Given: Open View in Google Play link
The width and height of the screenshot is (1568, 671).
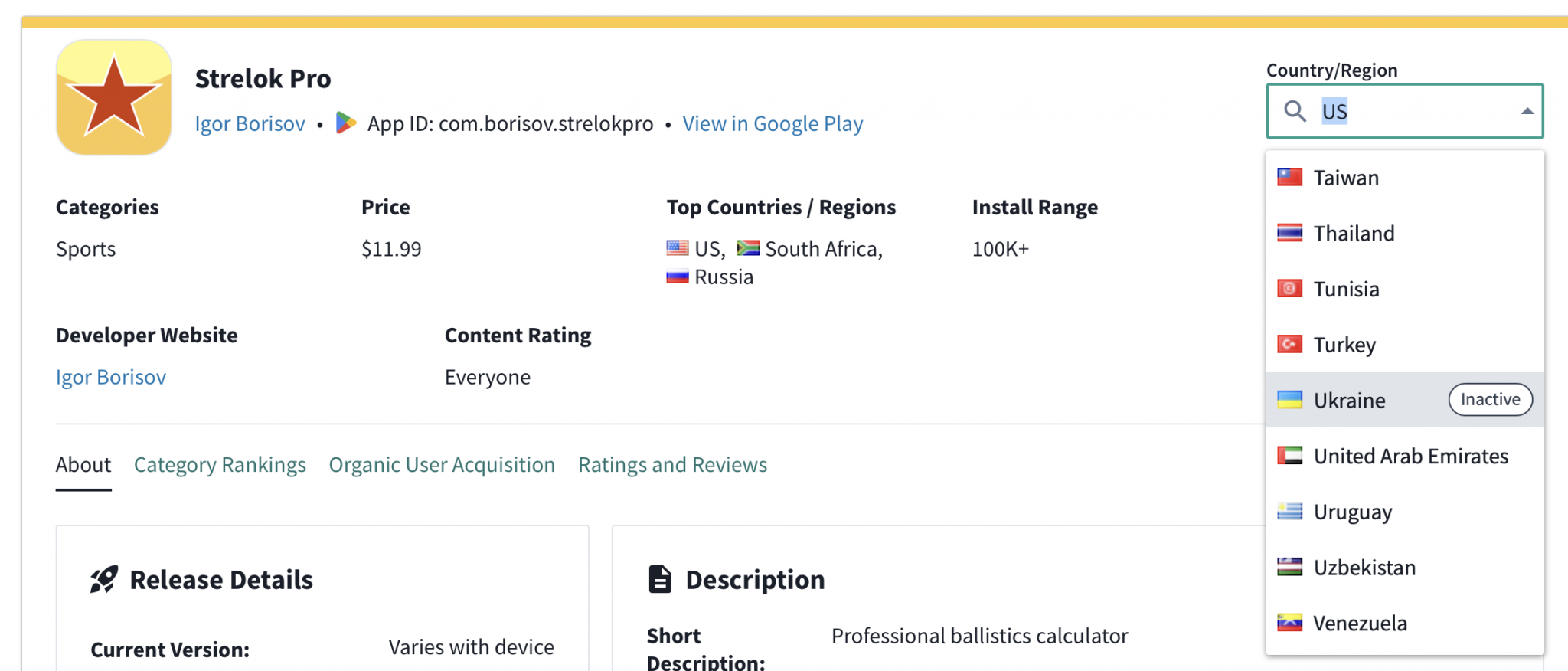Looking at the screenshot, I should click(x=773, y=124).
